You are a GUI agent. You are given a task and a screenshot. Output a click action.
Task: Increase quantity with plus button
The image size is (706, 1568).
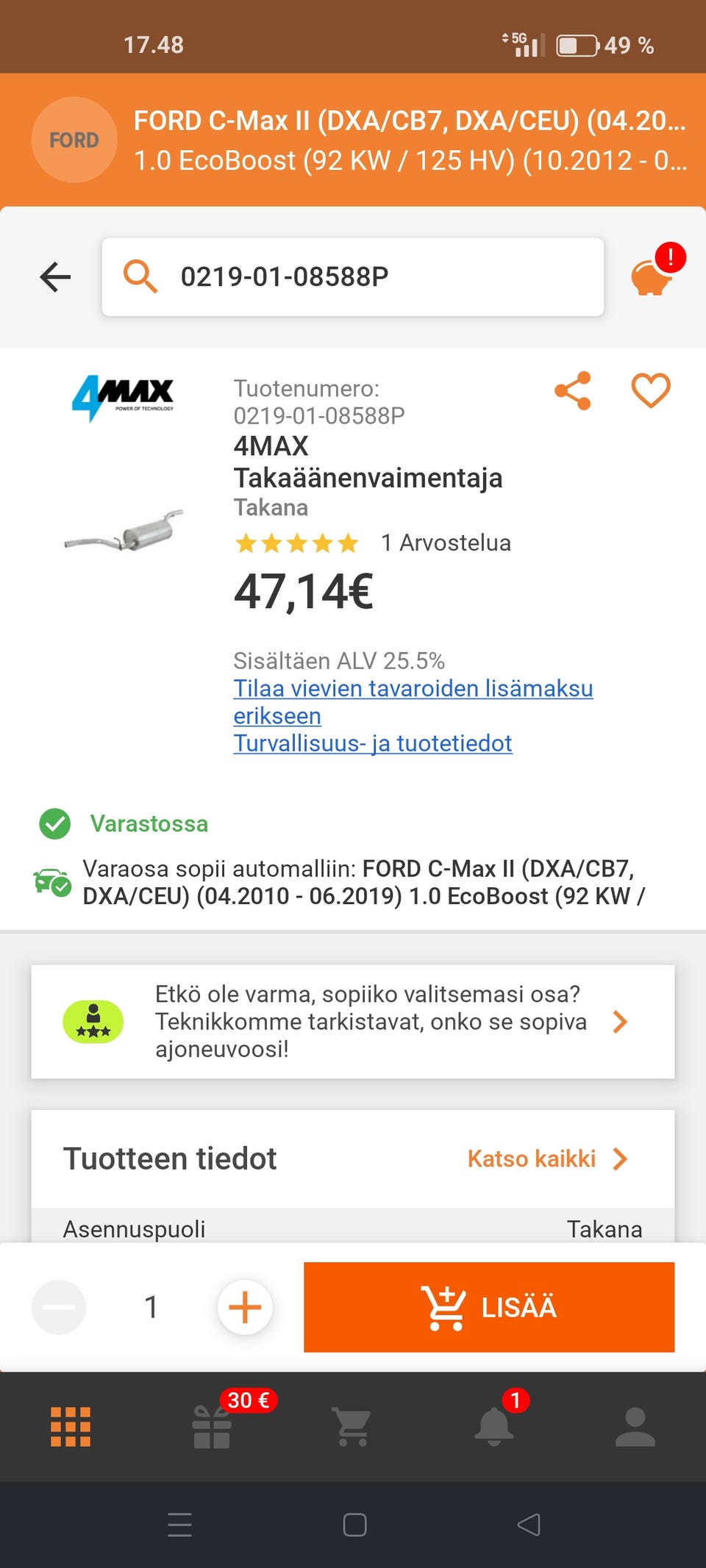(245, 1307)
